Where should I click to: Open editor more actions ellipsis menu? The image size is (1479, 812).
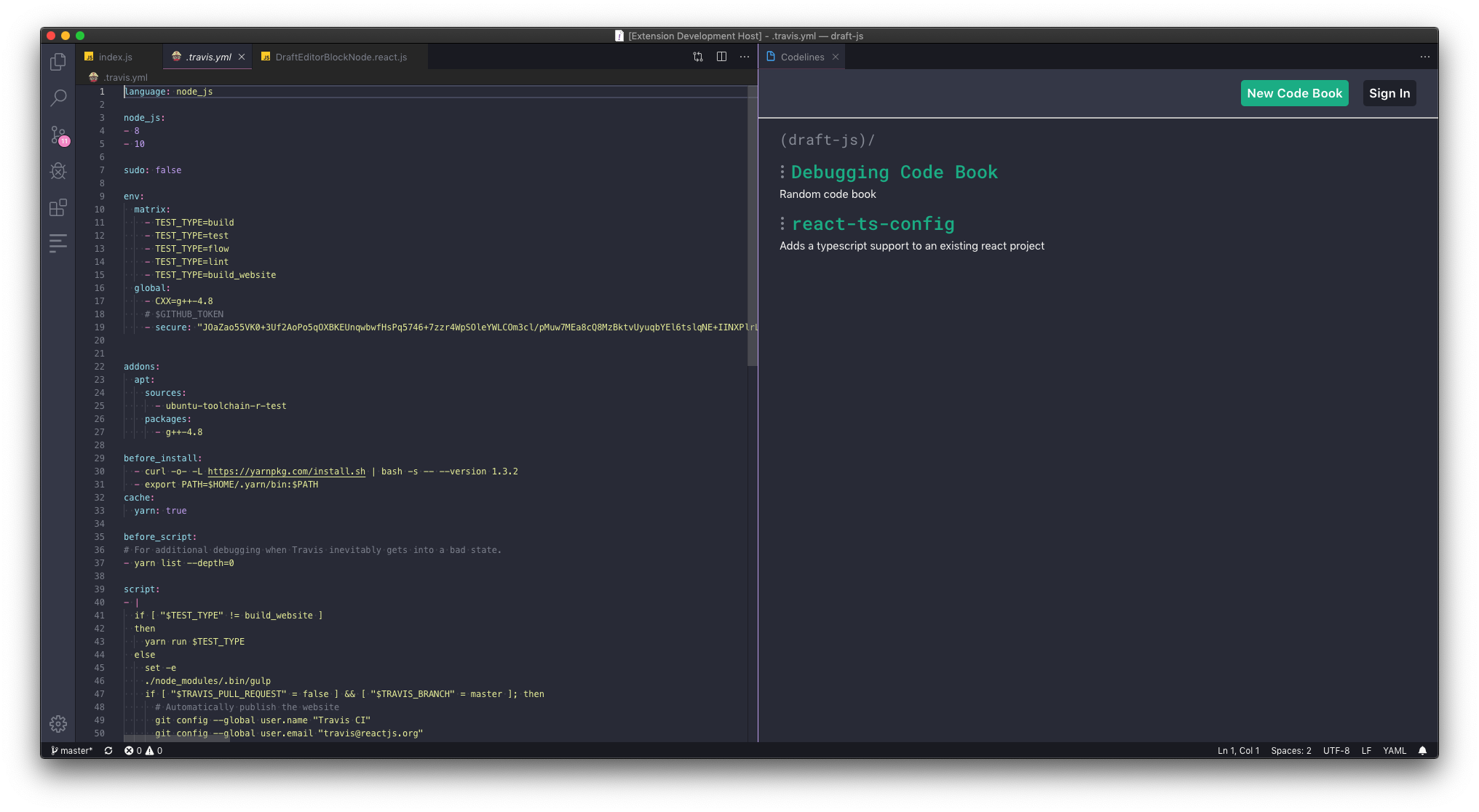click(745, 57)
